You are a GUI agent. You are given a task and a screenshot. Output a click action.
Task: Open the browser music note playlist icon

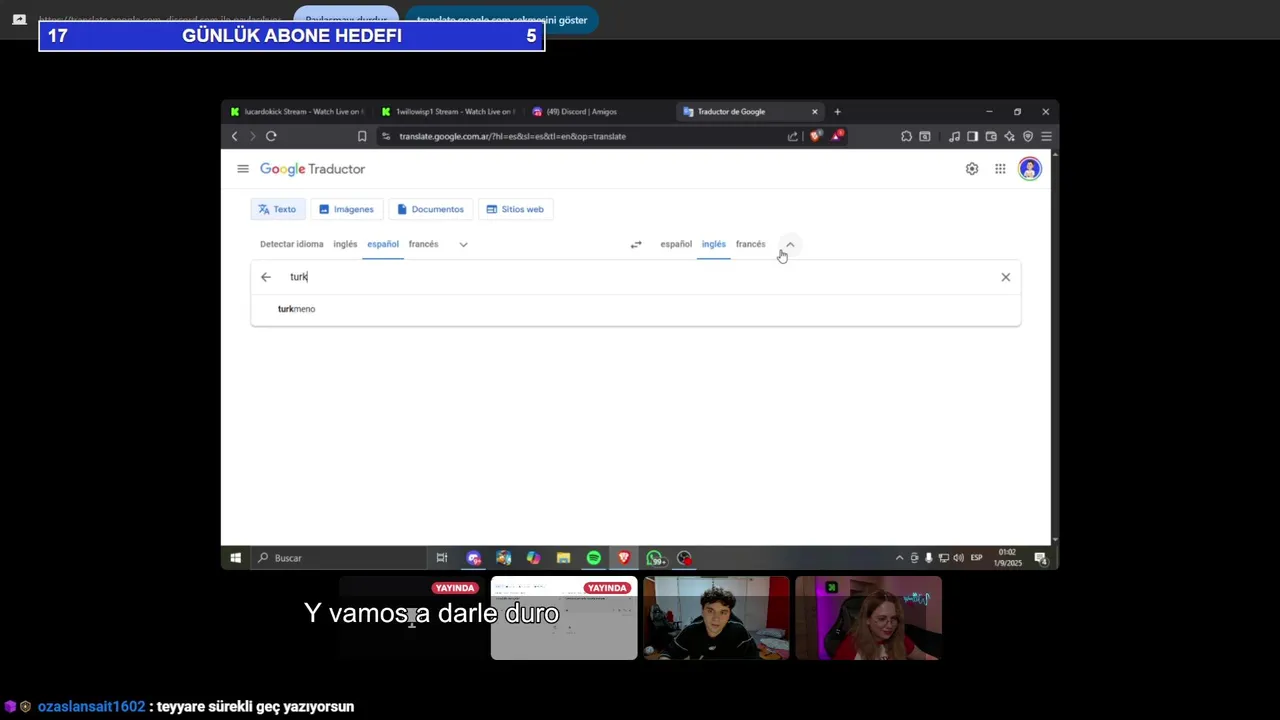[x=955, y=136]
